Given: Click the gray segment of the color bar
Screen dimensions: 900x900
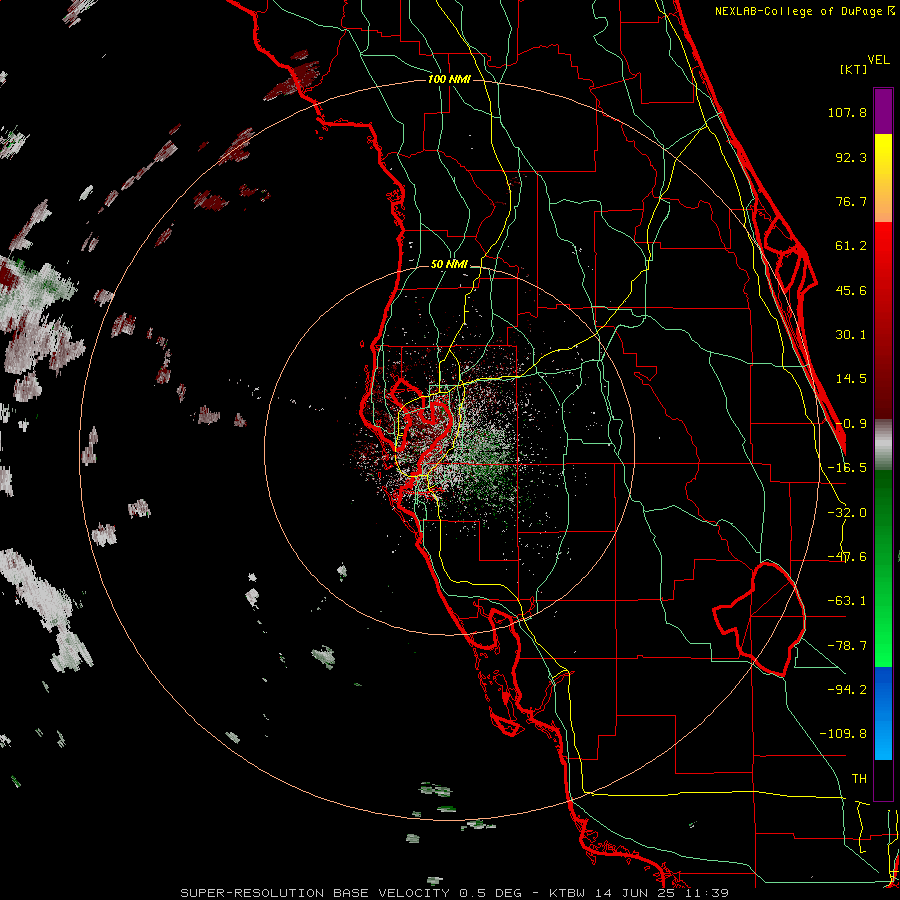Looking at the screenshot, I should coord(883,445).
